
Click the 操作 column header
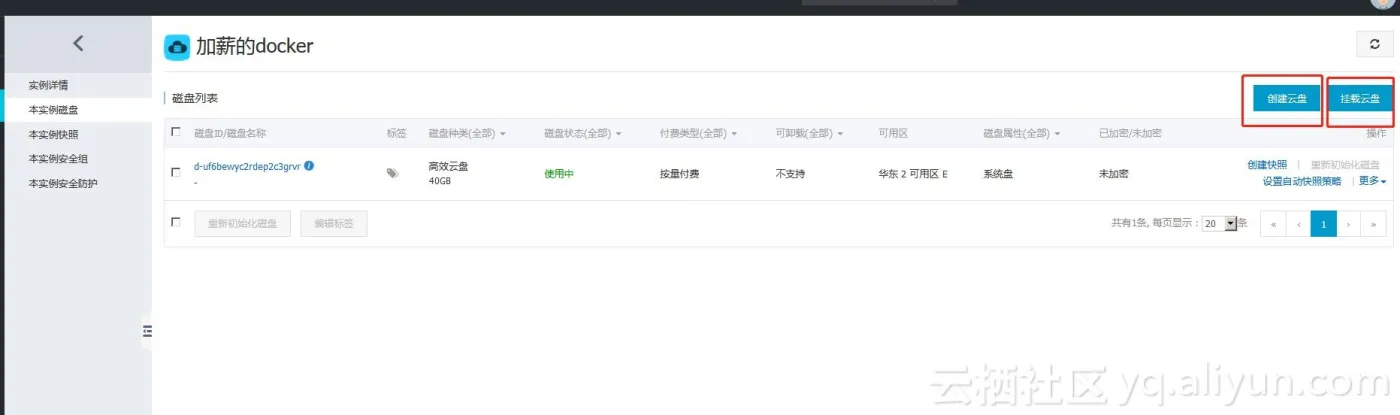(x=1376, y=133)
